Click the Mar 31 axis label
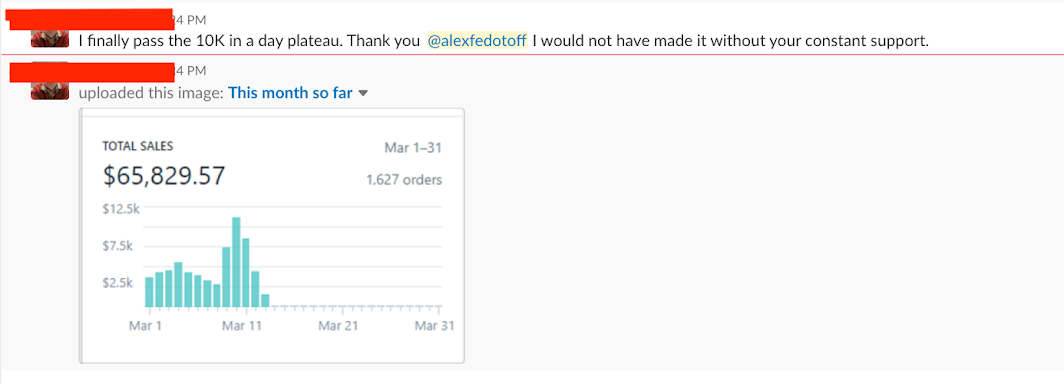Viewport: 1064px width, 384px height. (435, 326)
